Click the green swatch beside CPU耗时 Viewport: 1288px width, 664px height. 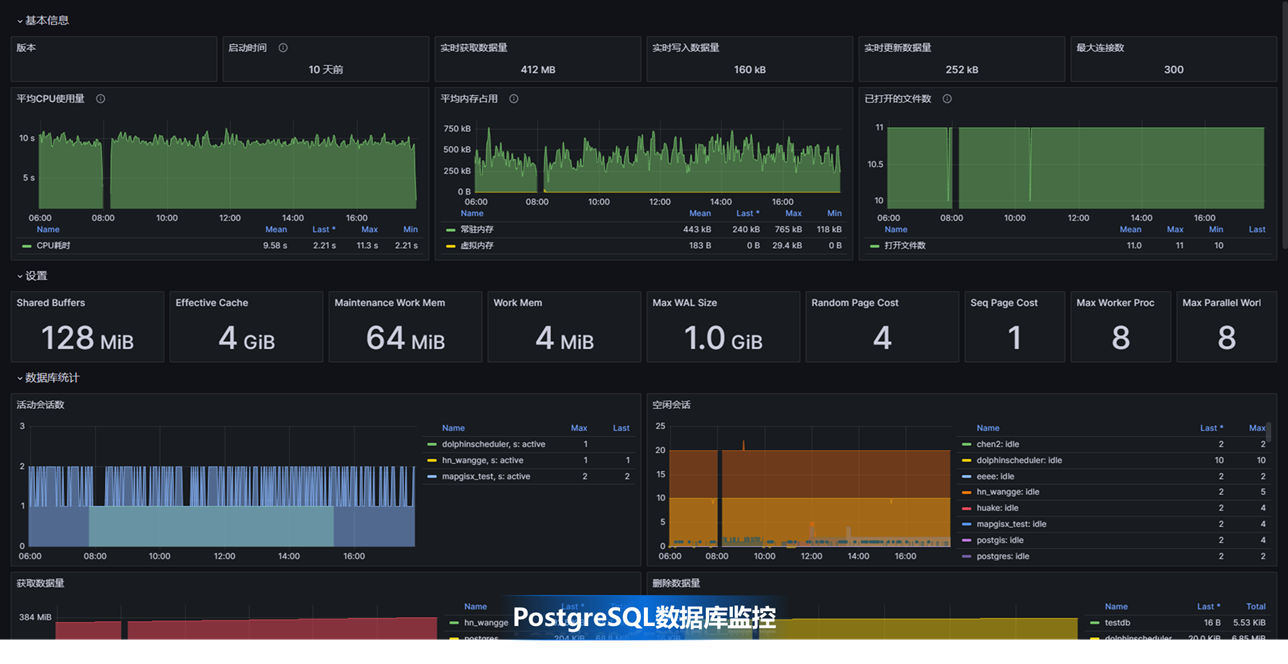[x=27, y=245]
